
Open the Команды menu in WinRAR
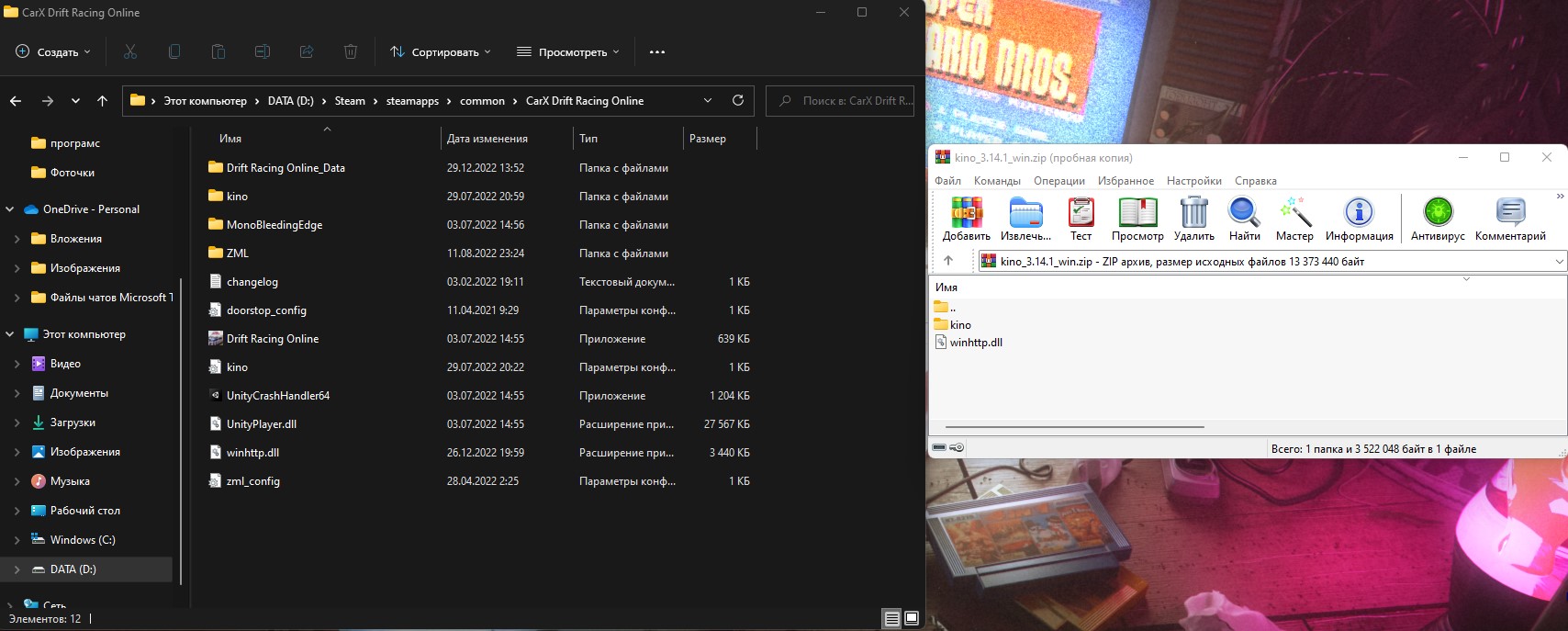[x=997, y=181]
